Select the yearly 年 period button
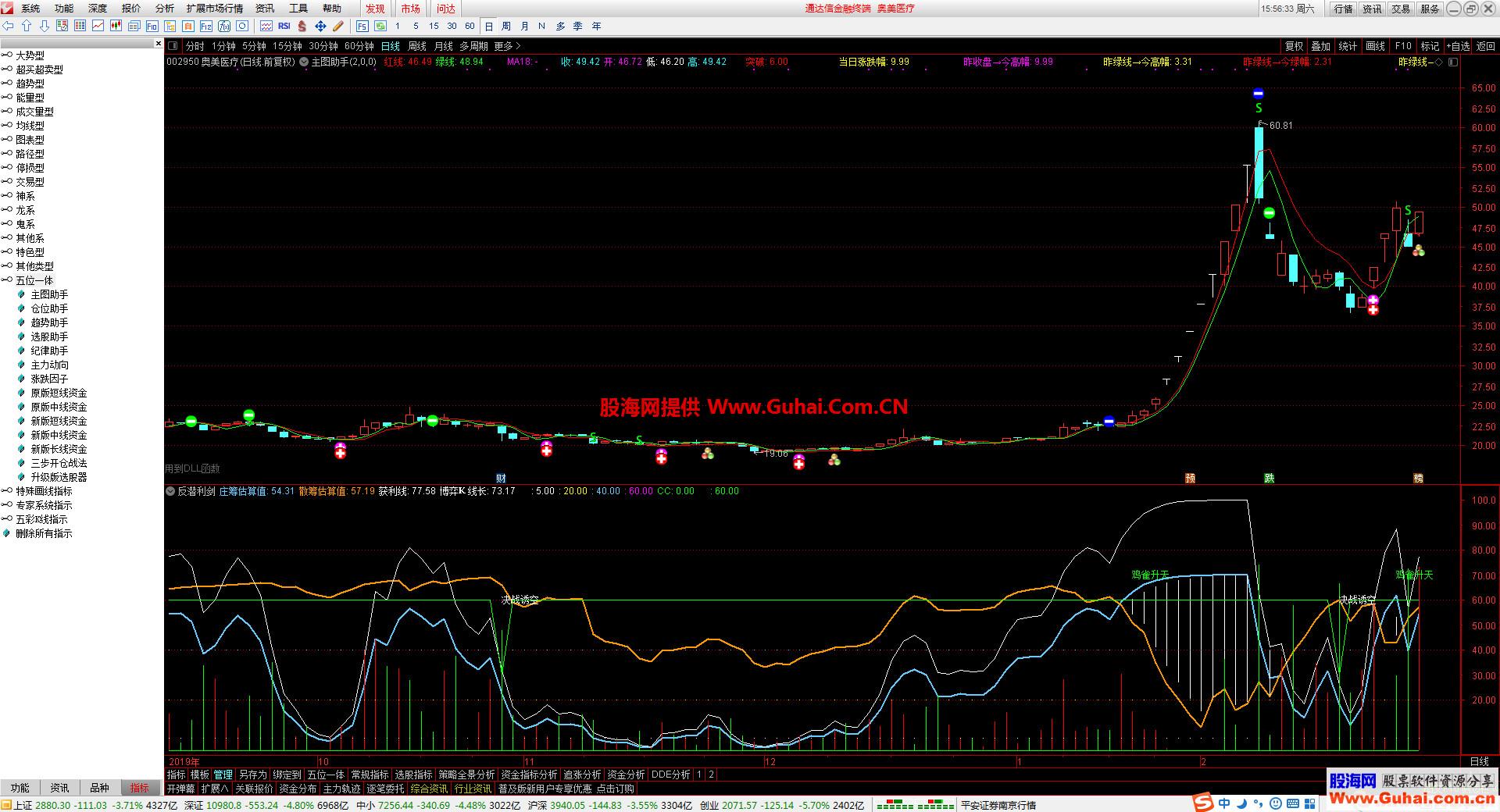1500x812 pixels. pyautogui.click(x=596, y=26)
